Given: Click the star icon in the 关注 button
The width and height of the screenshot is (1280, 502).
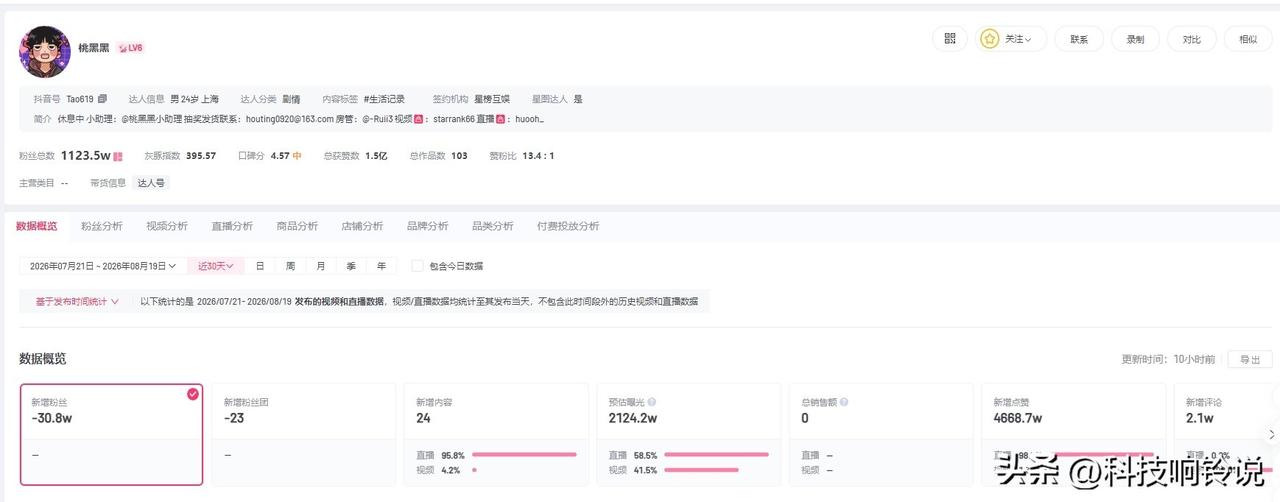Looking at the screenshot, I should click(x=989, y=39).
